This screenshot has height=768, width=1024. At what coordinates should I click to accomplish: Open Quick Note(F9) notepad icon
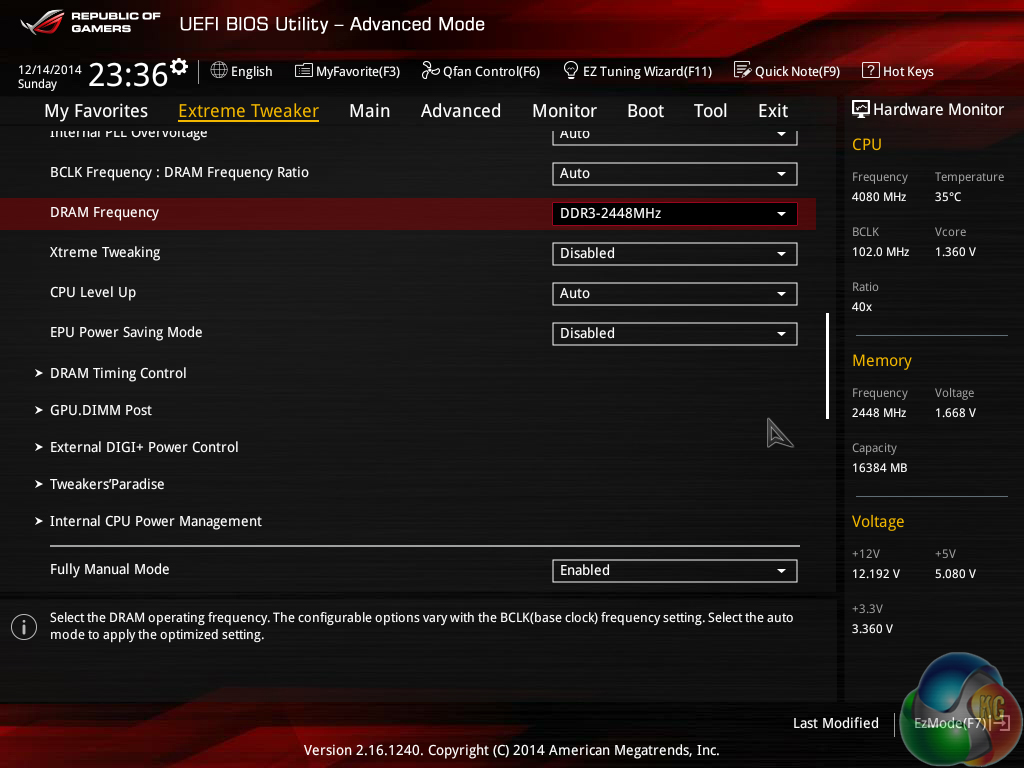pyautogui.click(x=743, y=70)
